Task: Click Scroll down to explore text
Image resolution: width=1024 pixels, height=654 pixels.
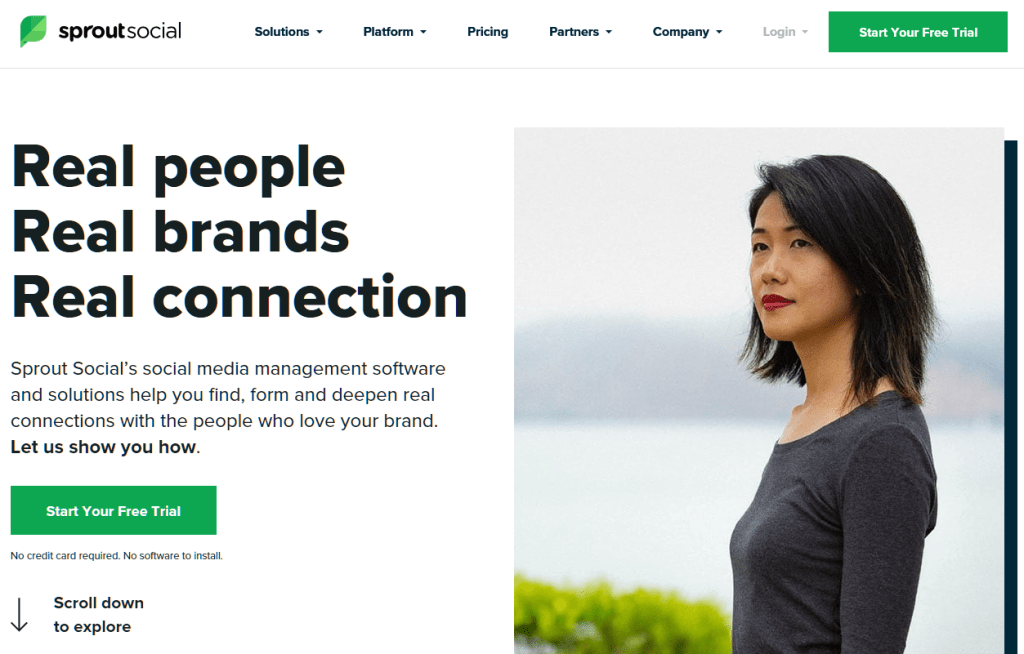Action: (x=99, y=614)
